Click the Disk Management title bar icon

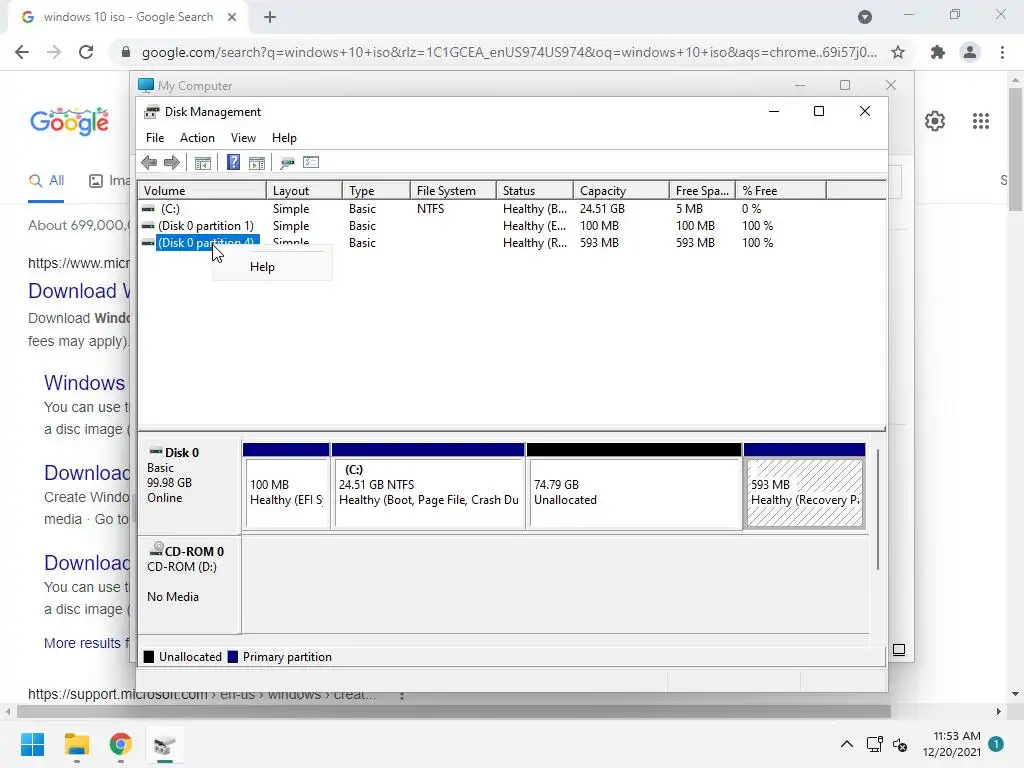coord(152,112)
